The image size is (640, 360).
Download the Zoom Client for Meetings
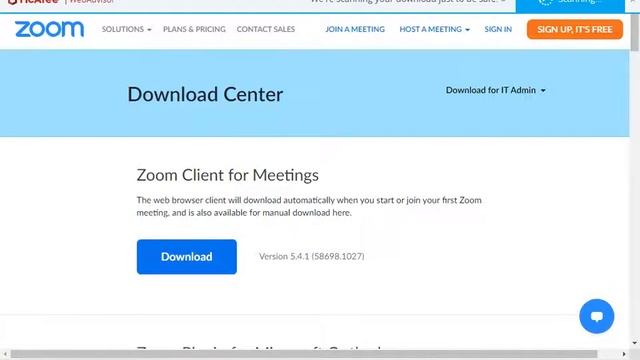pos(187,257)
